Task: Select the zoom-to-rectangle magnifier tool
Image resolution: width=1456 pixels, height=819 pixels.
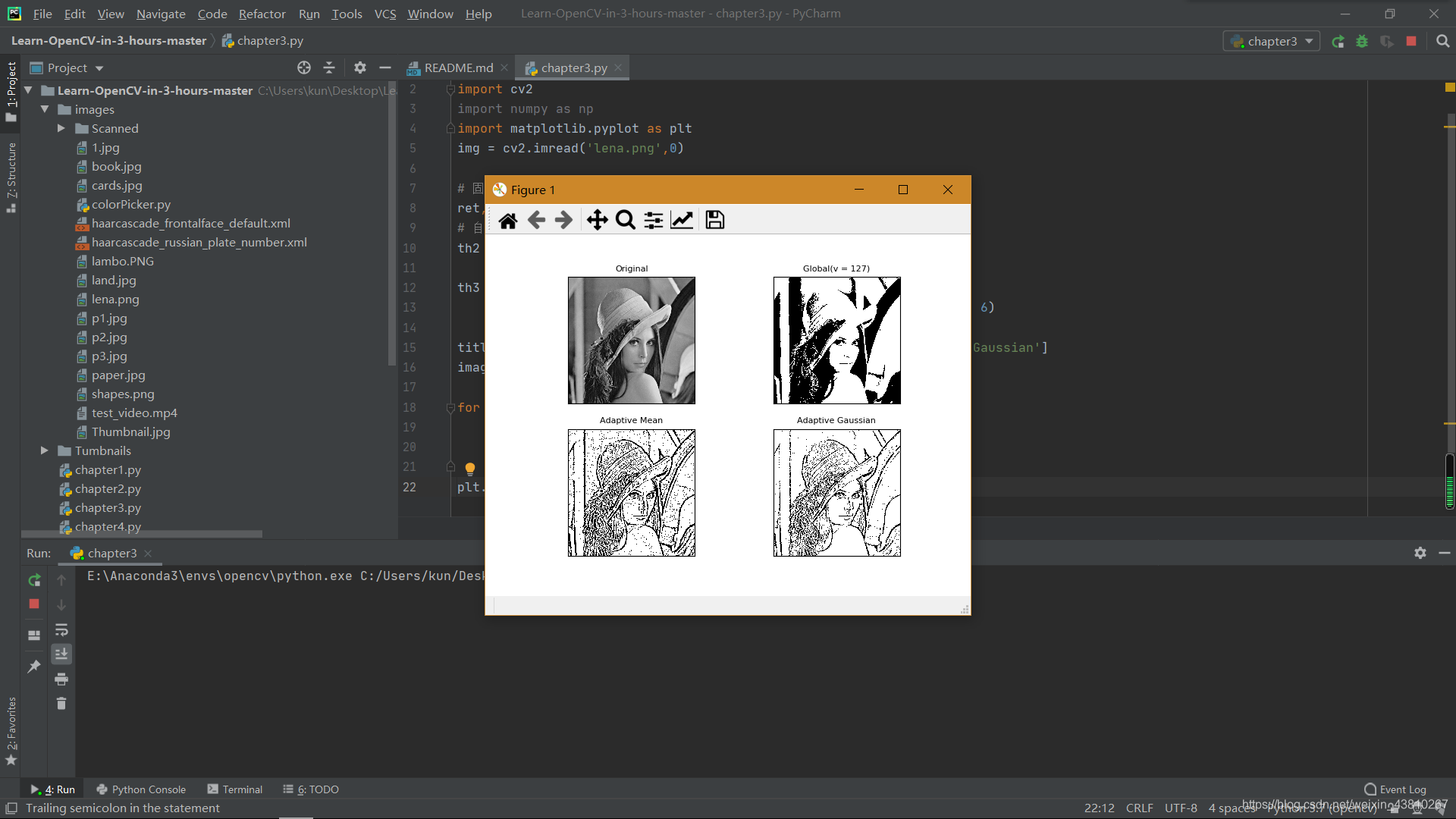Action: 625,220
